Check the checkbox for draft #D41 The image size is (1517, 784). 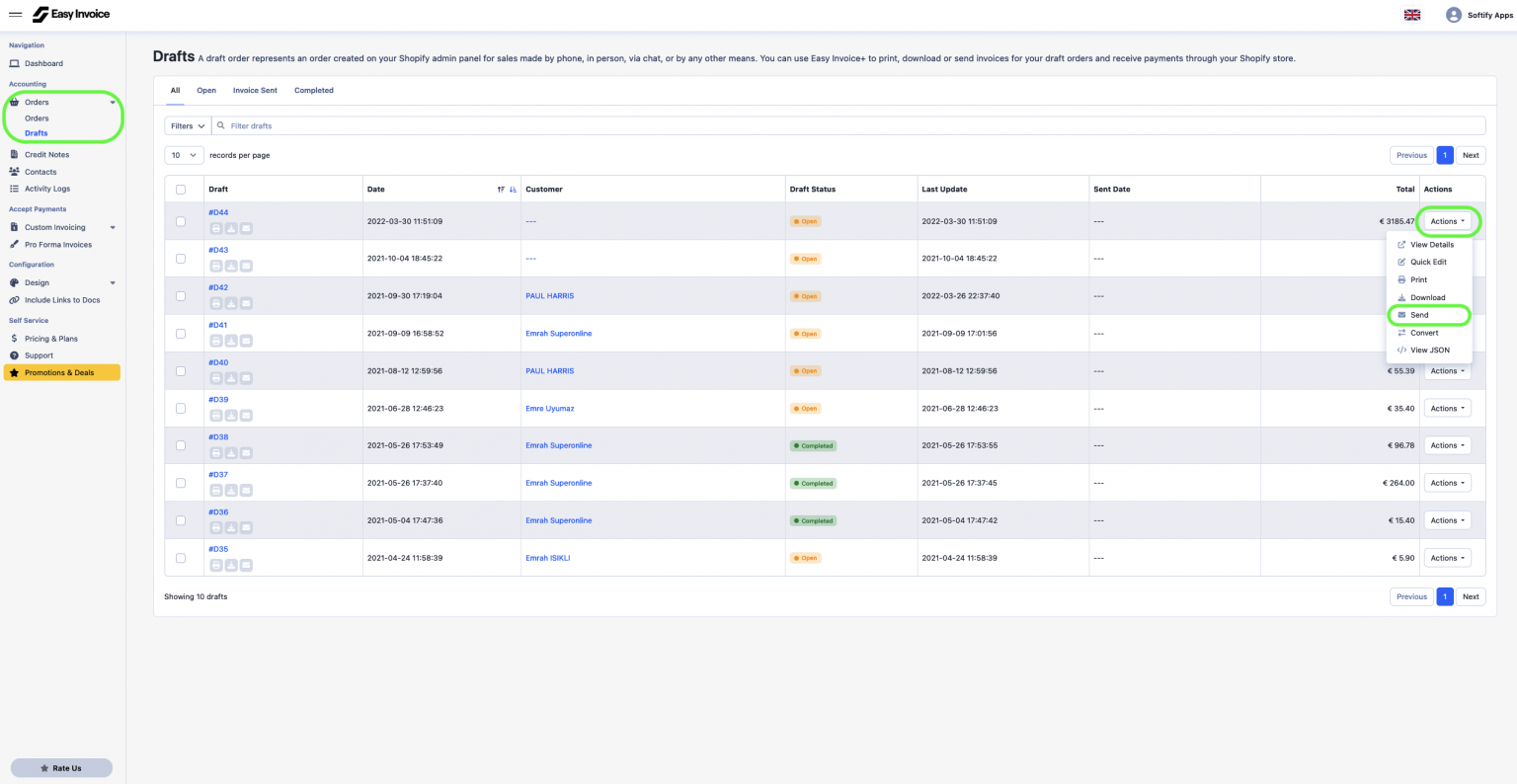pyautogui.click(x=181, y=334)
